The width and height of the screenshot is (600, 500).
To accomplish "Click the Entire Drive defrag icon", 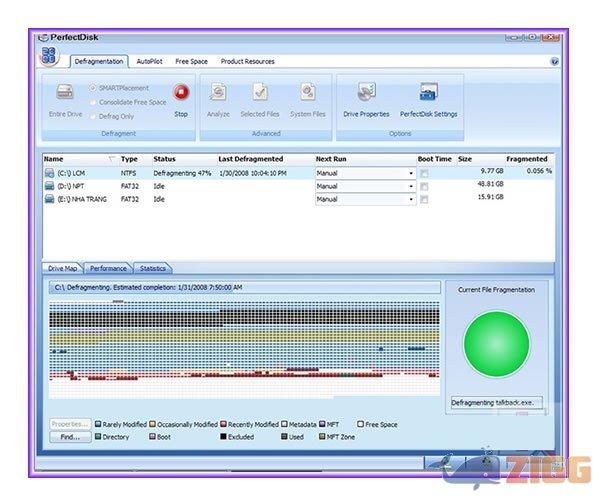I will 65,92.
